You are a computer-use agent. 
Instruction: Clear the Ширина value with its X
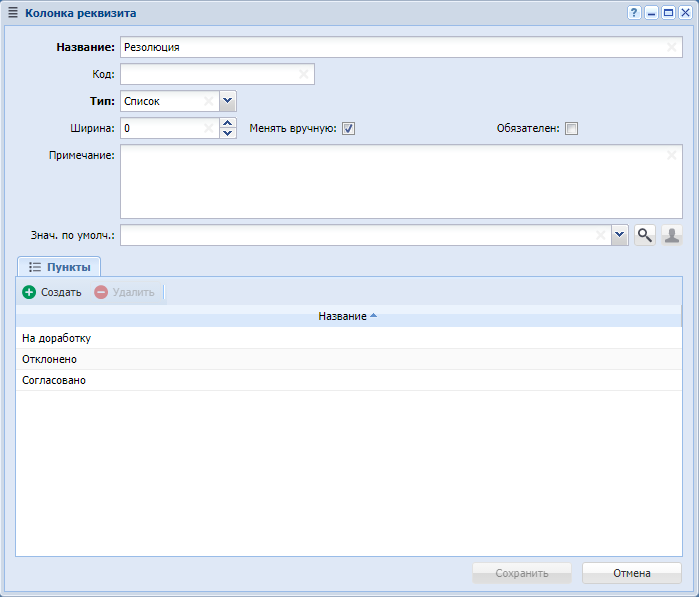coord(208,128)
